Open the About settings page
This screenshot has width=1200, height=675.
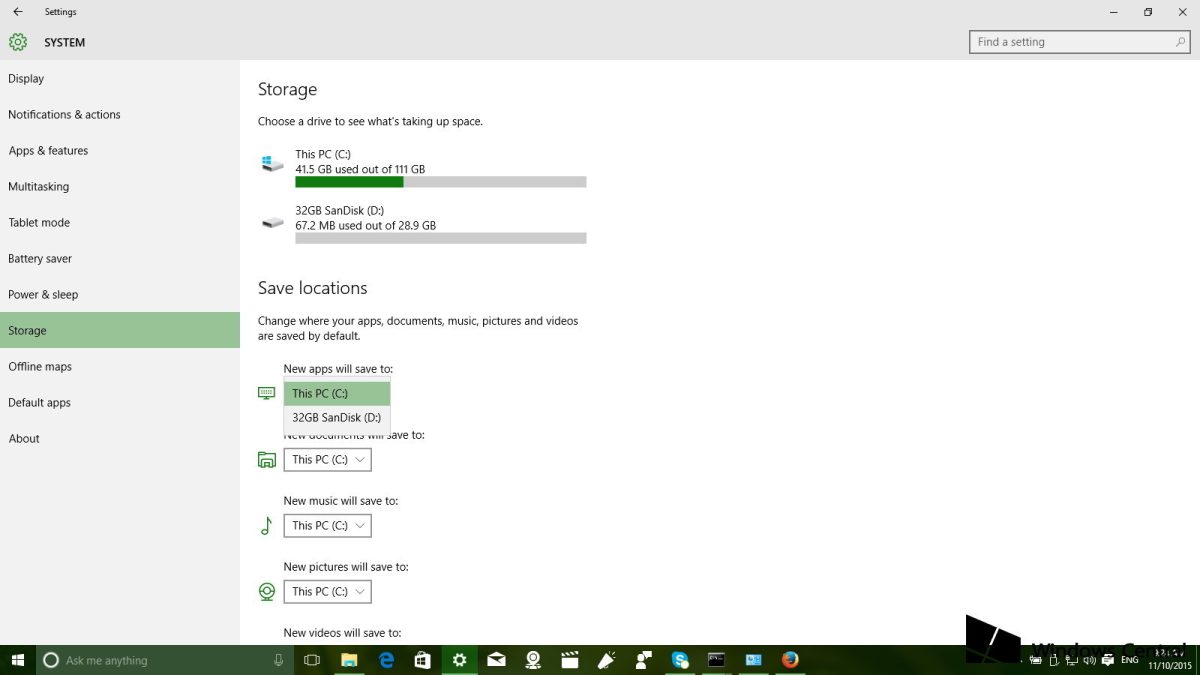tap(24, 438)
